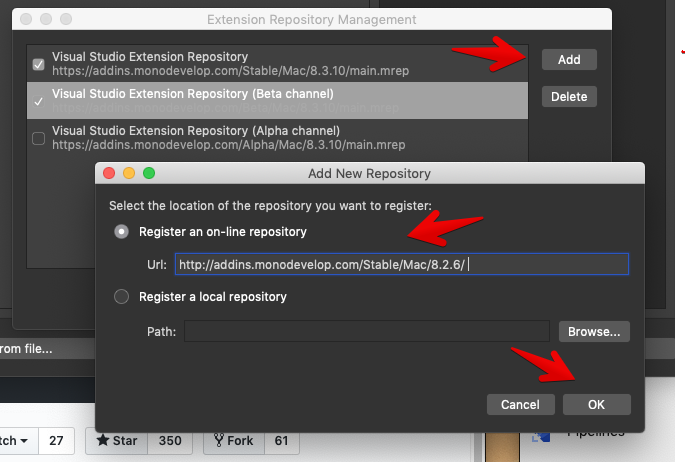This screenshot has height=462, width=690.
Task: Uncheck the Beta channel repository checkbox
Action: pos(39,101)
